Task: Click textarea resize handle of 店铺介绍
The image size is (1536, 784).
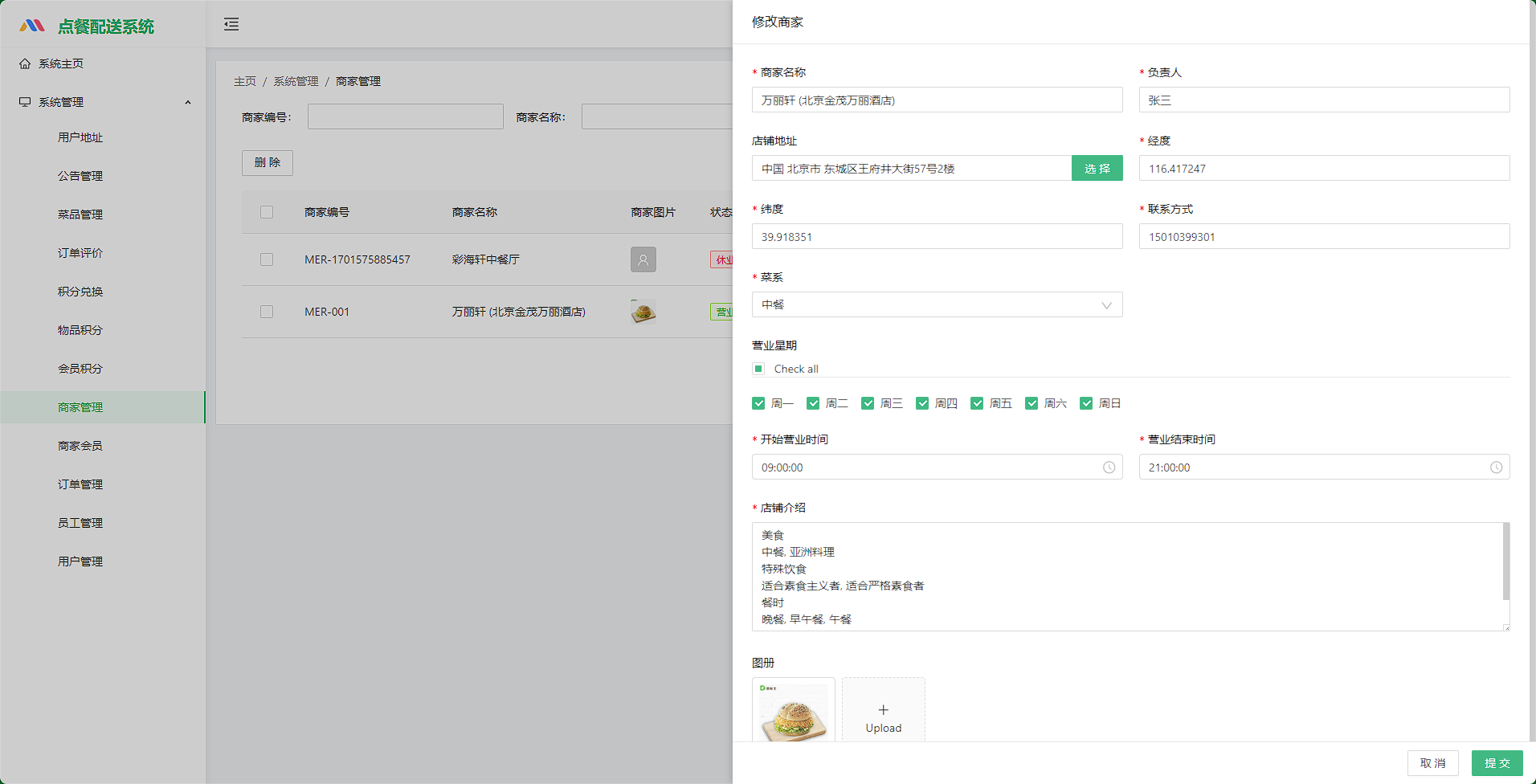Action: (x=1506, y=627)
